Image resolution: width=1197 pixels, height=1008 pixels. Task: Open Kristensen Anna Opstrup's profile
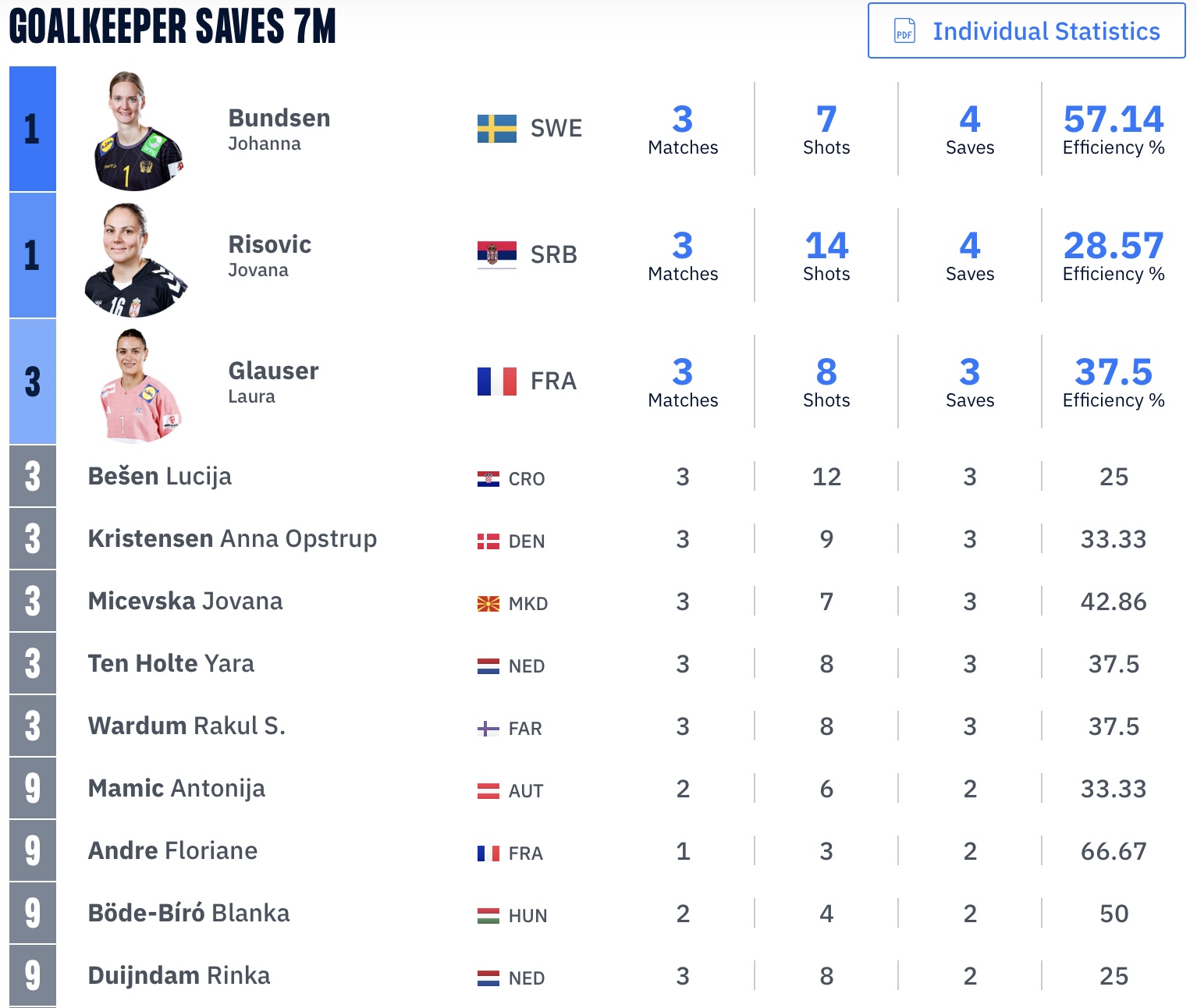(x=232, y=538)
